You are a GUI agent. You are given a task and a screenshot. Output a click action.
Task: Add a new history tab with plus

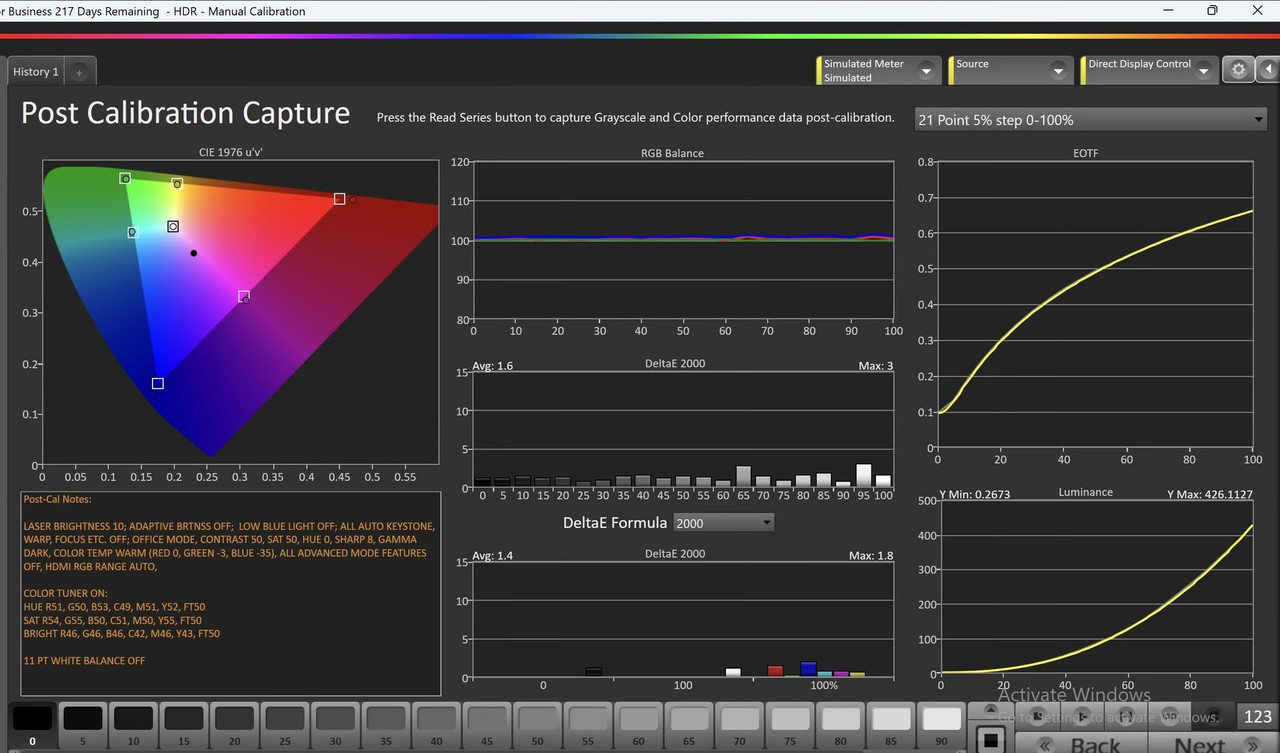[79, 72]
